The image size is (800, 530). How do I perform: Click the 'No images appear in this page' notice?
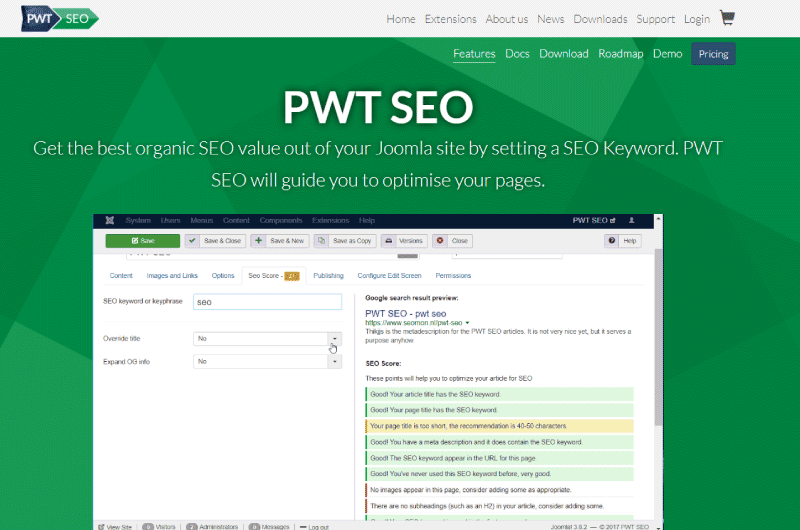499,490
